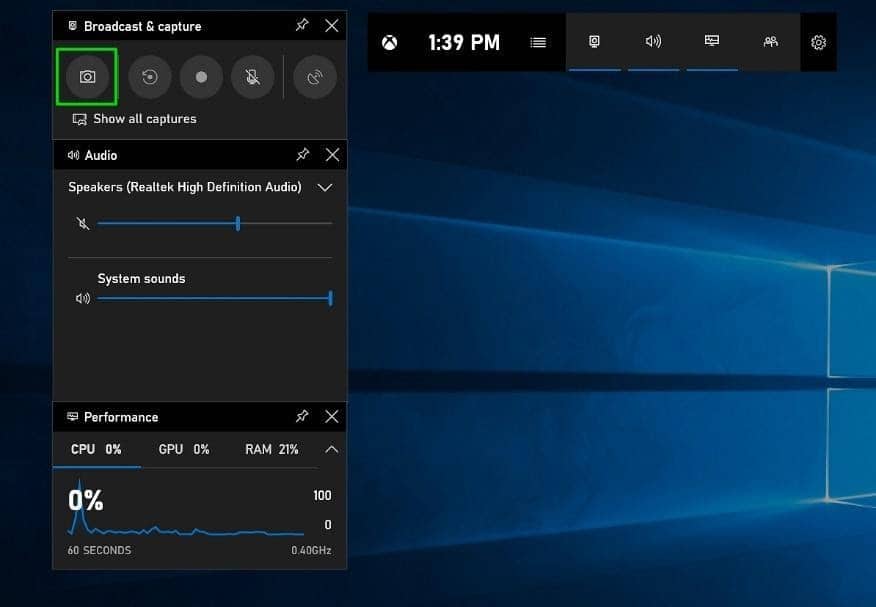Mute the System sounds speaker icon

[82, 298]
